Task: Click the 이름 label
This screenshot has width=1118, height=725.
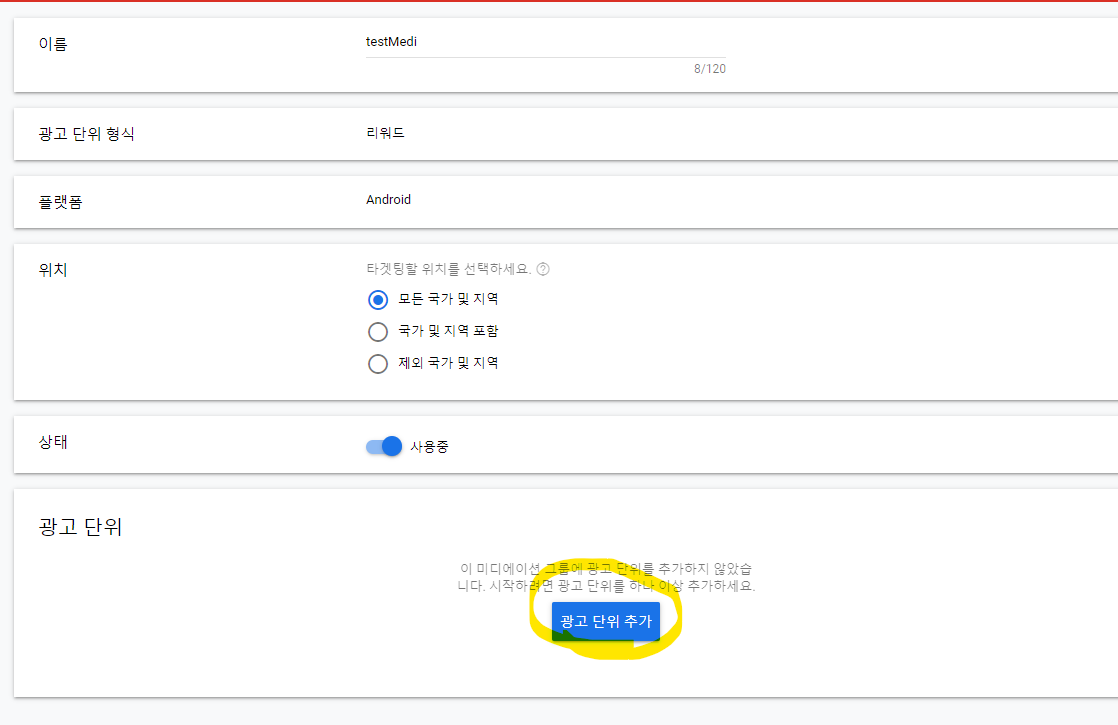Action: [x=53, y=44]
